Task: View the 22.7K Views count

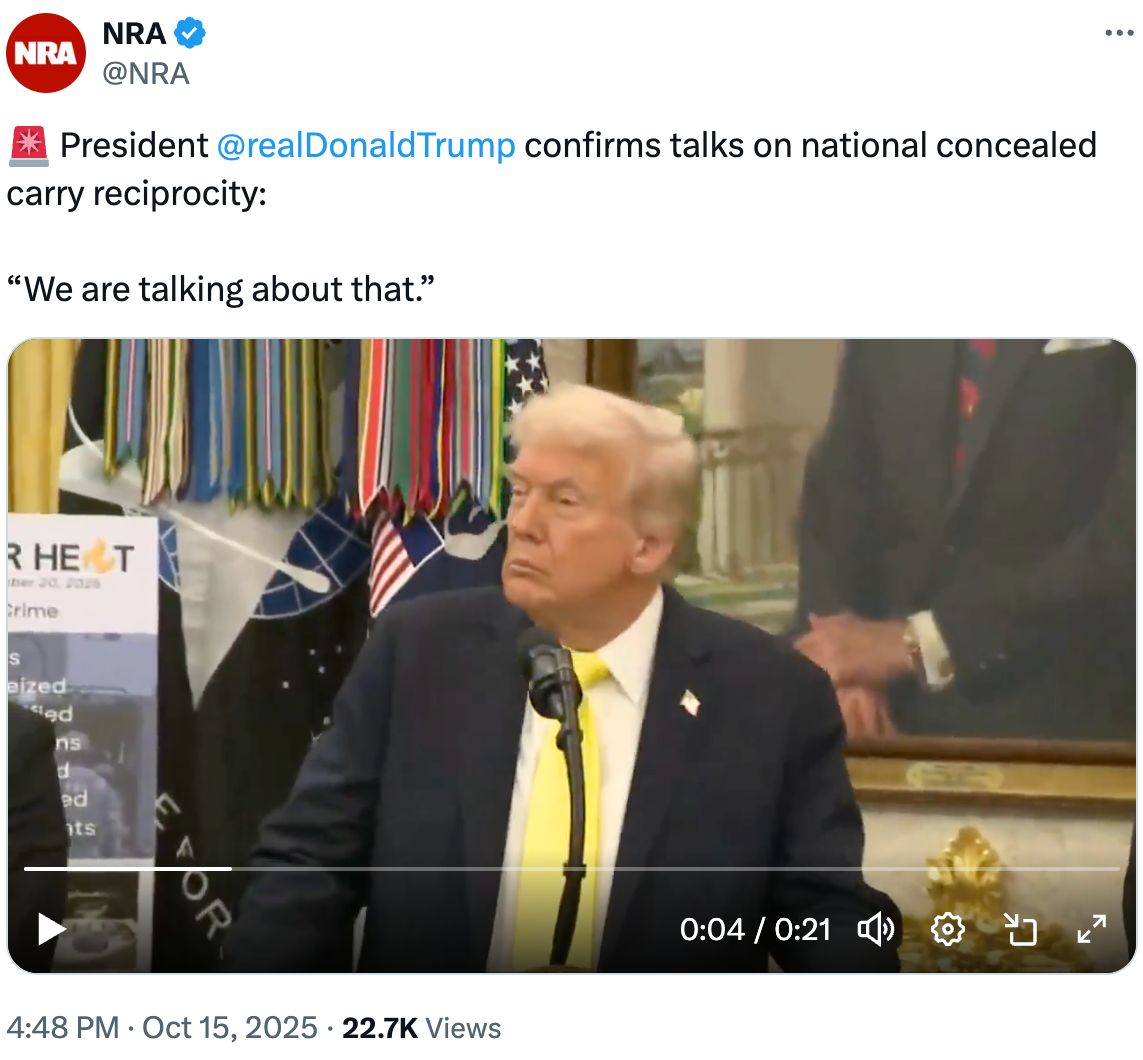Action: point(421,1028)
